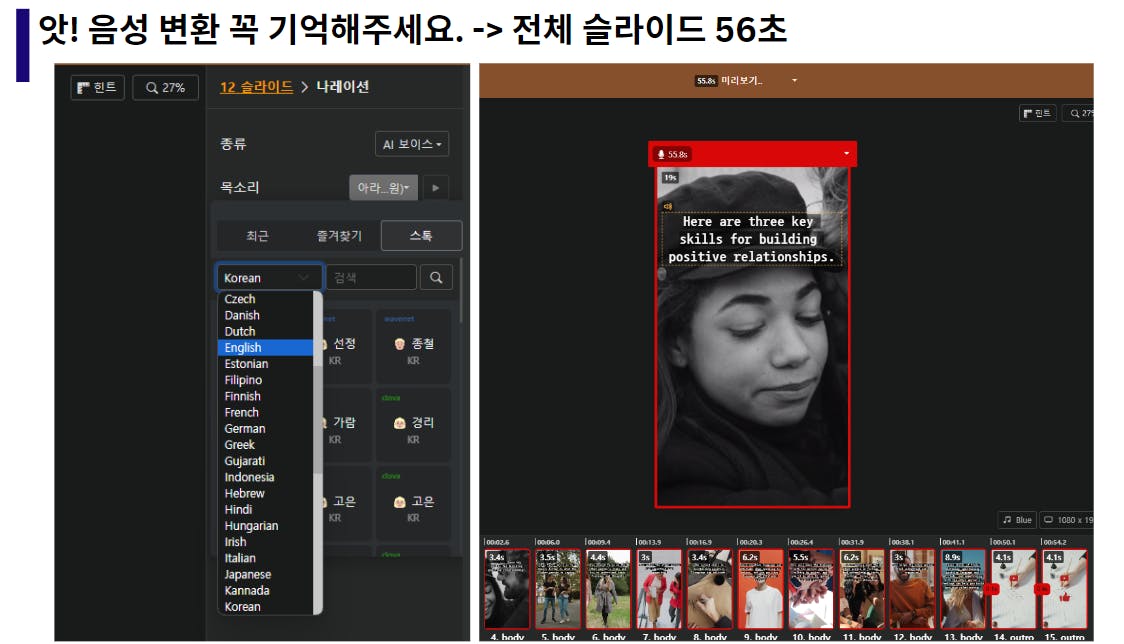The height and width of the screenshot is (644, 1124).
Task: Expand the arrow on the red narration bar
Action: [846, 153]
